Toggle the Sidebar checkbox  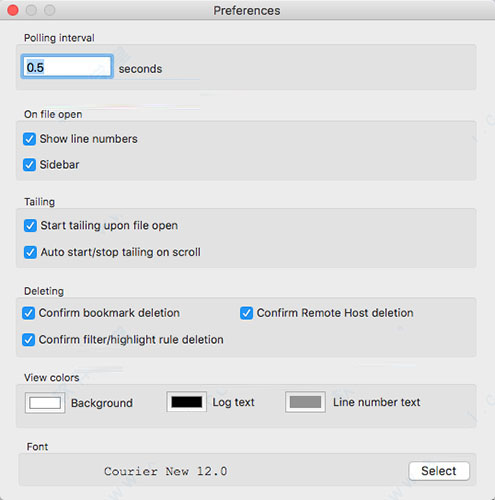(x=29, y=165)
